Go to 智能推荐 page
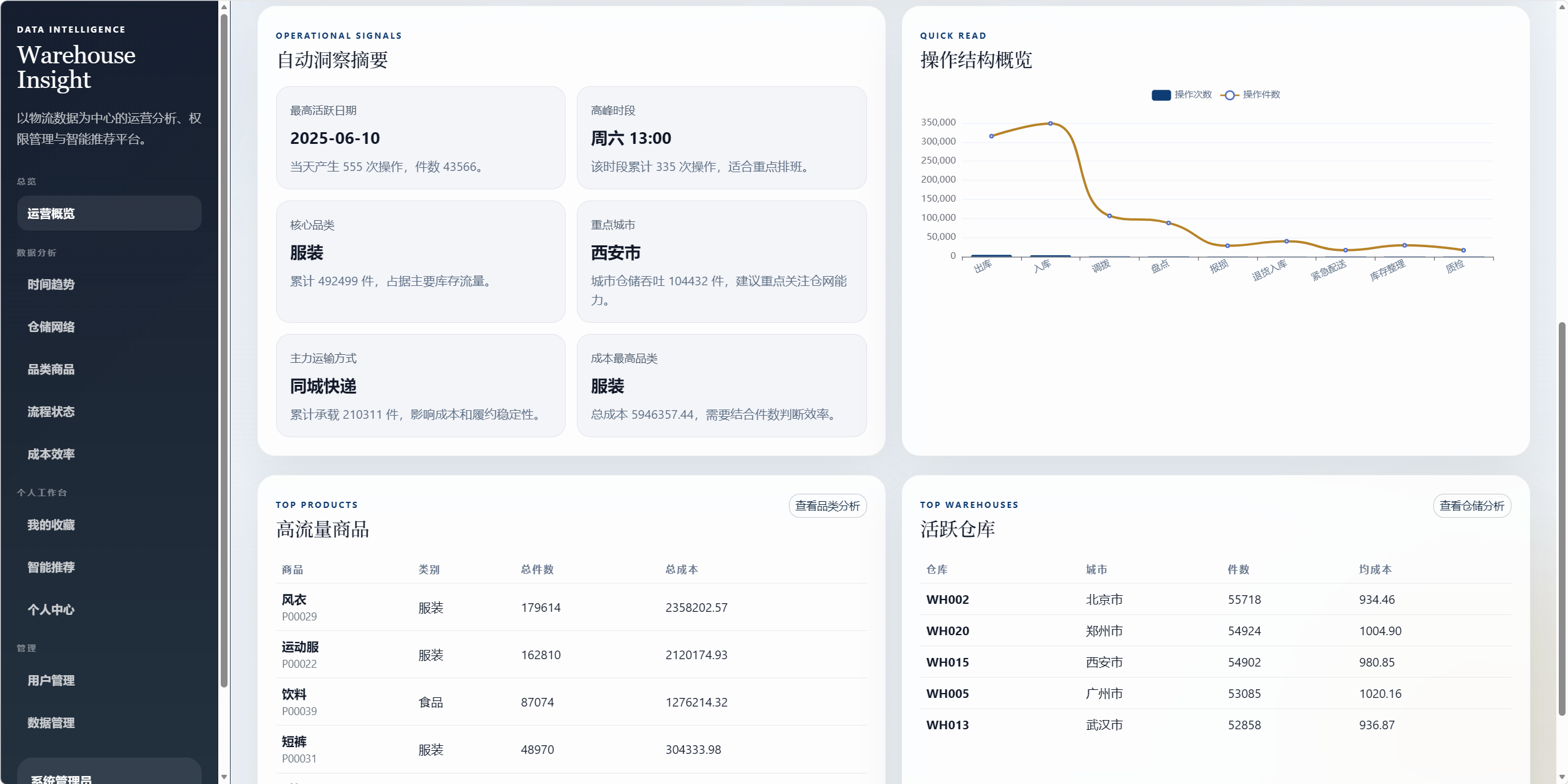 [51, 567]
